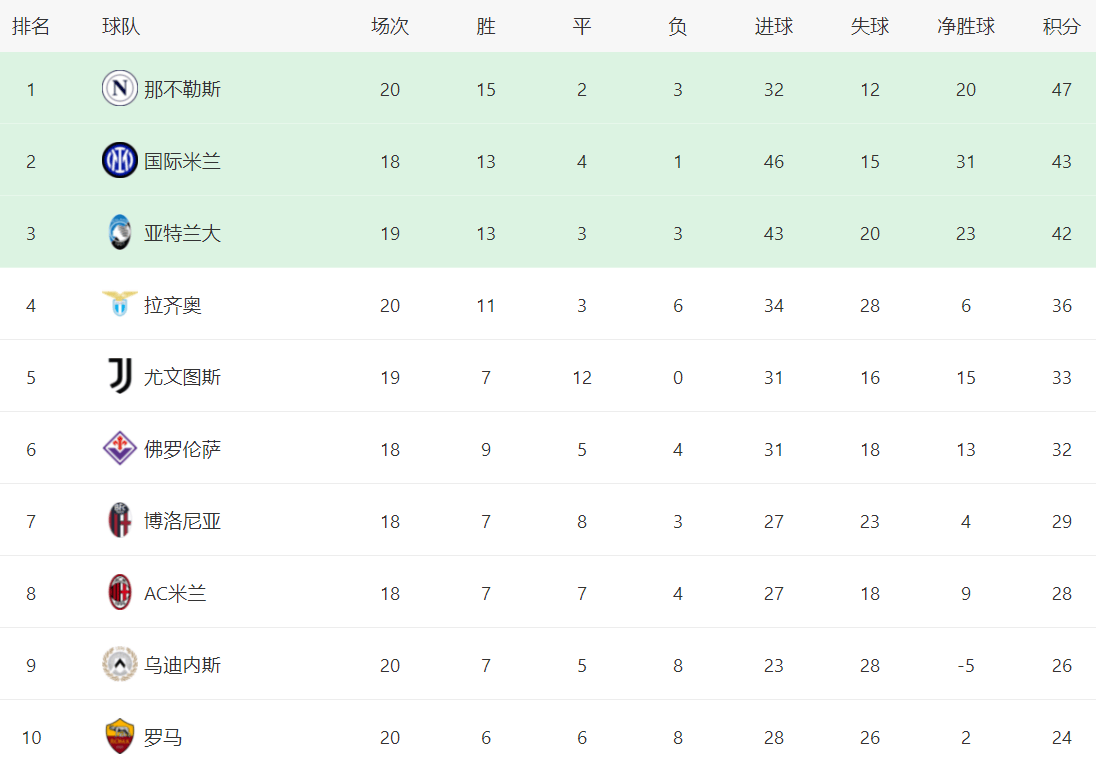Click the Udinese team logo

(120, 665)
